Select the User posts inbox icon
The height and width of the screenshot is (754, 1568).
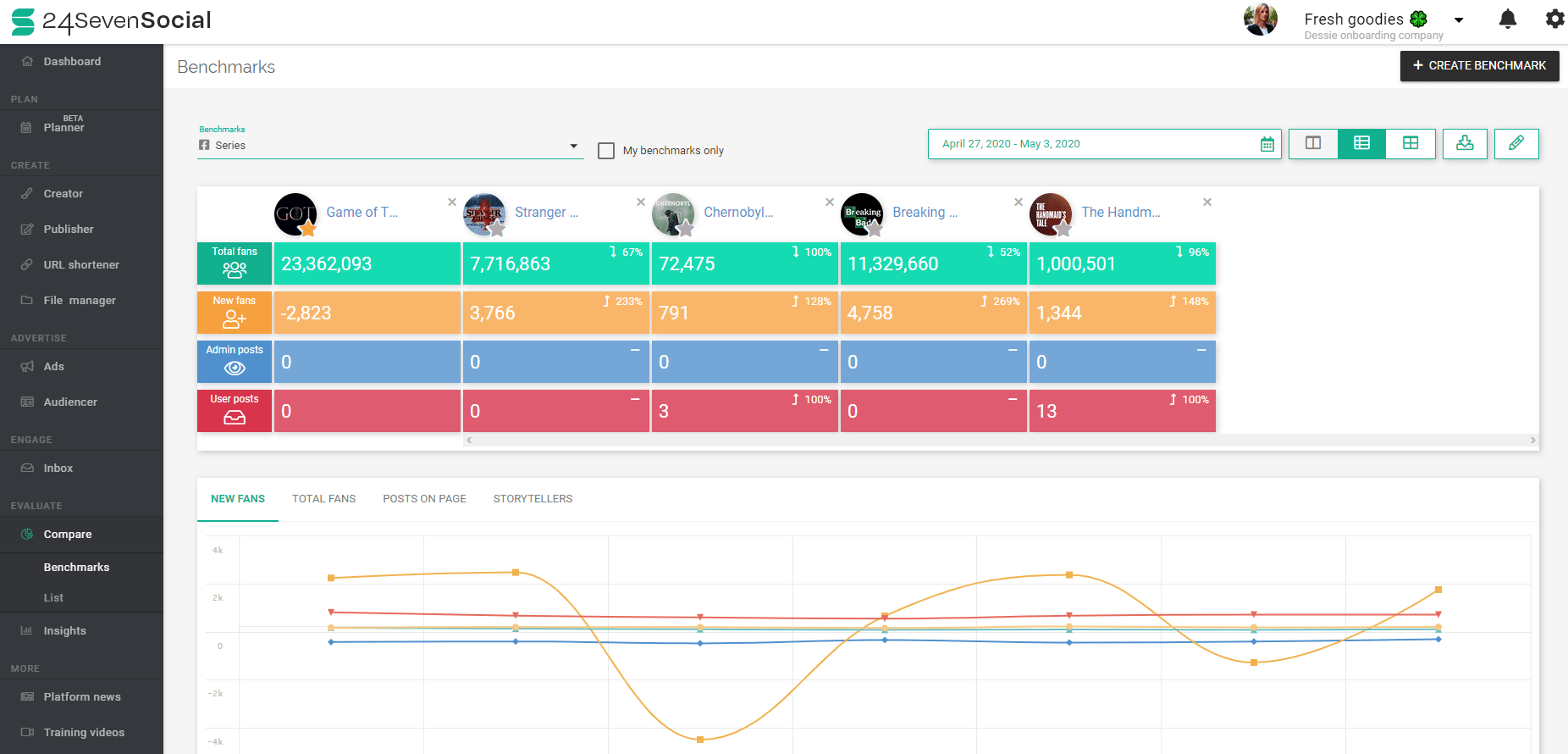coord(235,418)
